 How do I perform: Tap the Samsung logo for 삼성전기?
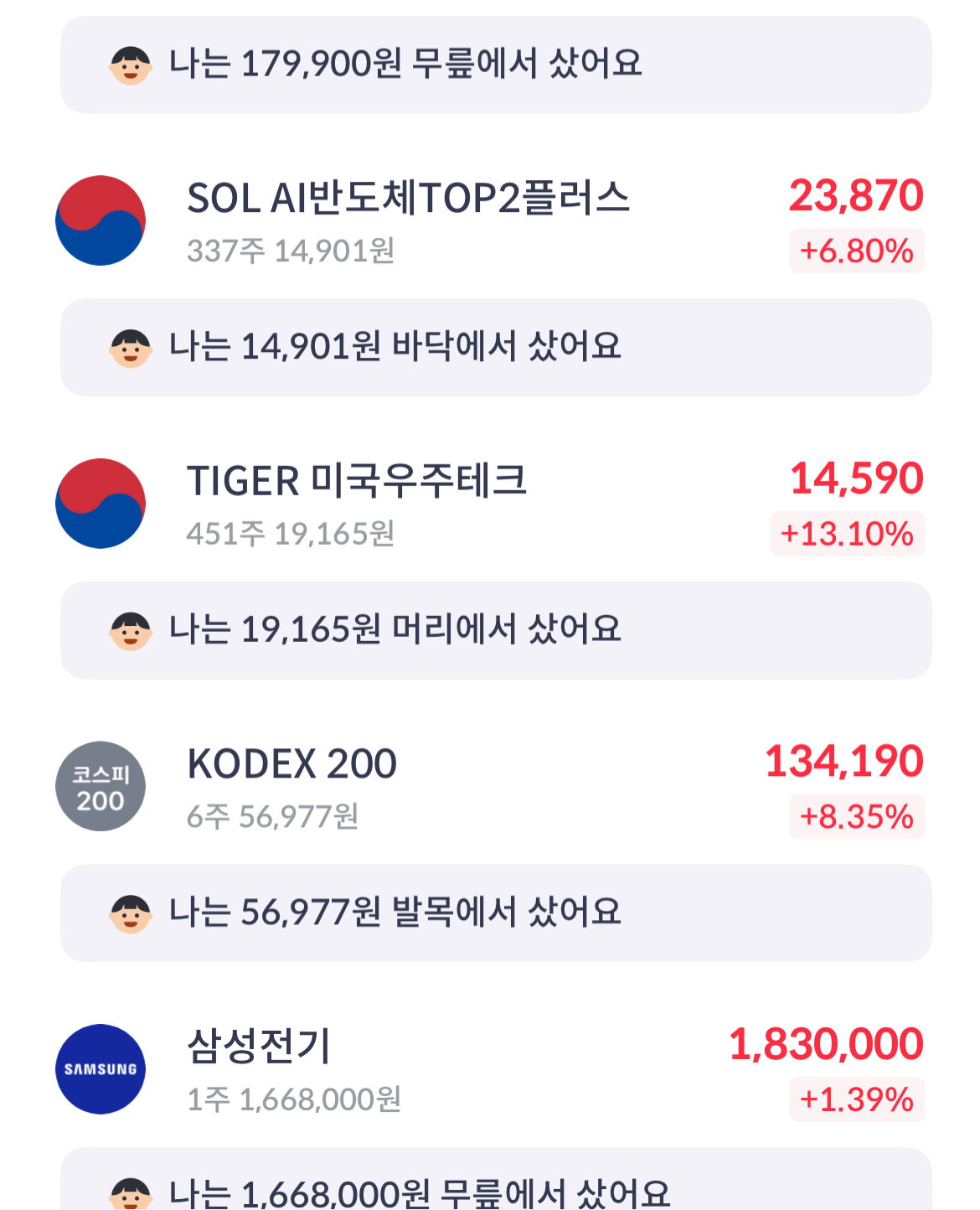point(101,1069)
